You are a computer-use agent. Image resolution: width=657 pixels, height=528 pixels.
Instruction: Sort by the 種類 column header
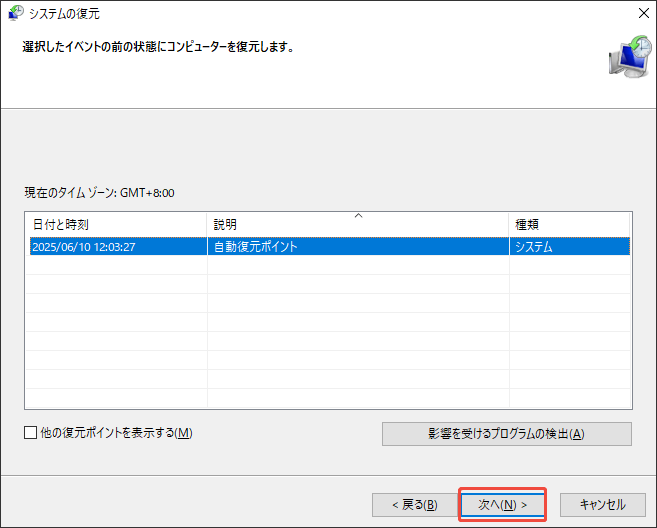(569, 225)
